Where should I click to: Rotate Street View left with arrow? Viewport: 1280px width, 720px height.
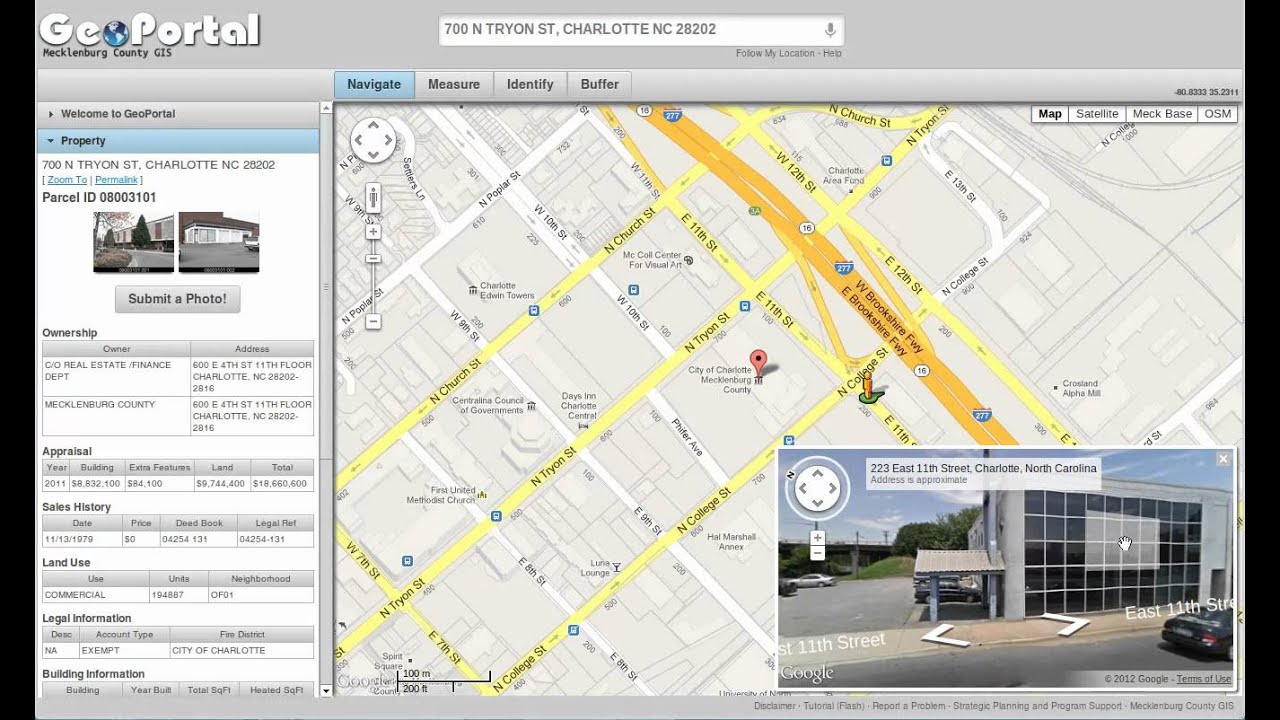pyautogui.click(x=804, y=489)
